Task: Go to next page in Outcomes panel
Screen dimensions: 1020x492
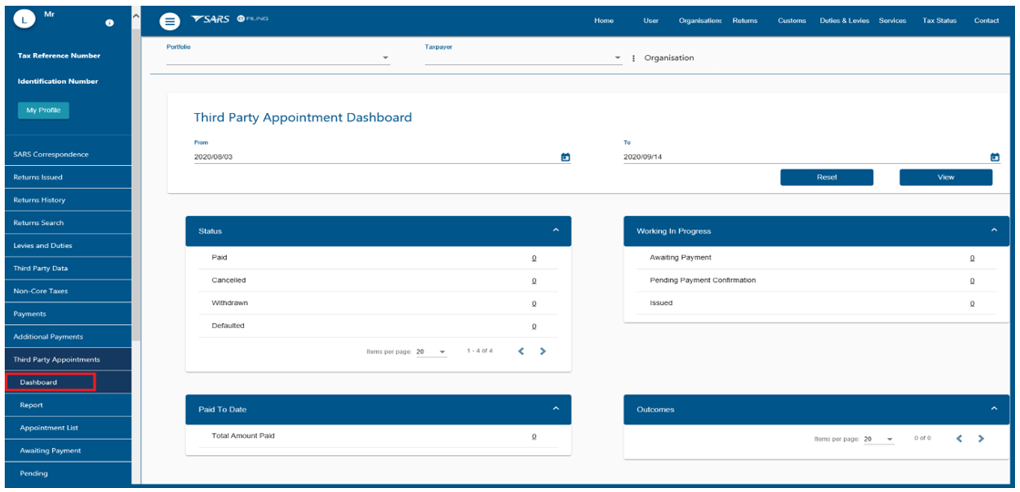Action: (981, 438)
